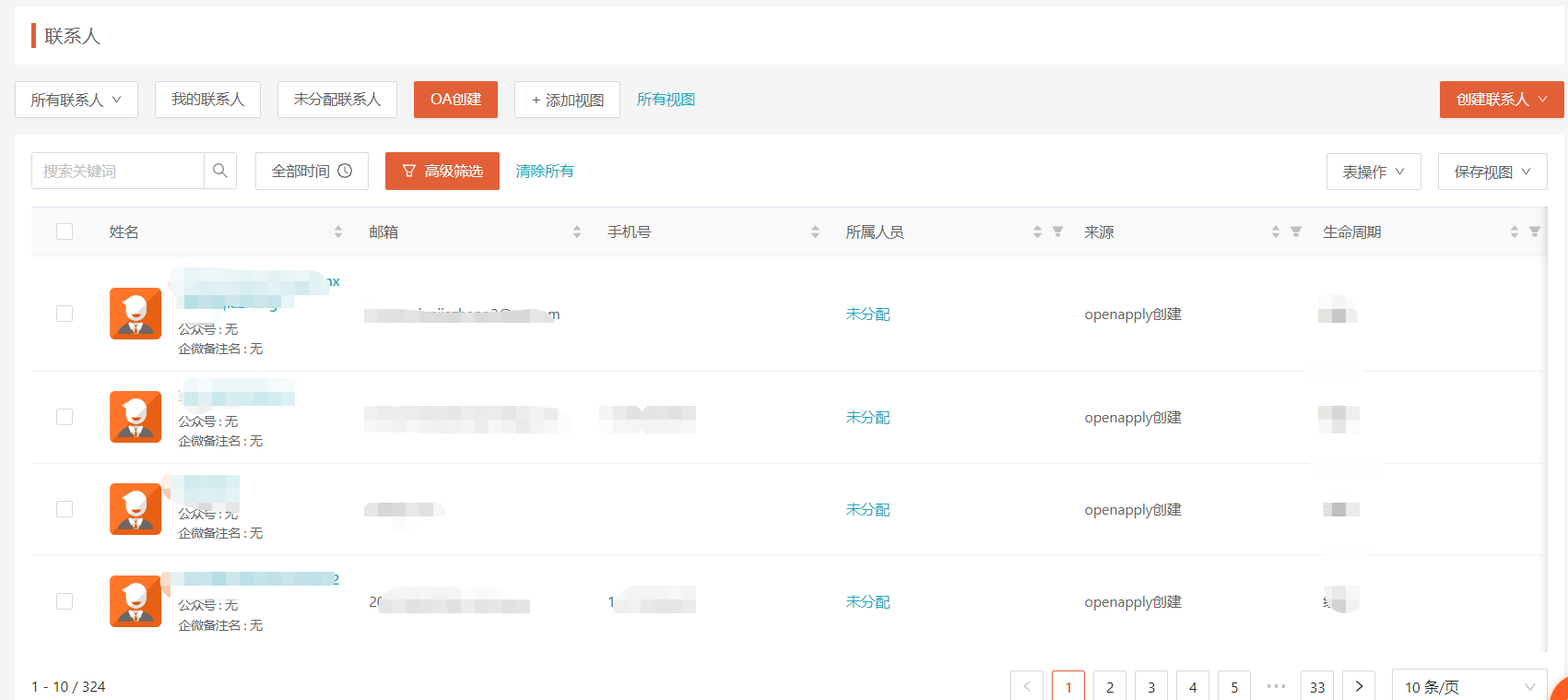Viewport: 1568px width, 700px height.
Task: Go to next page arrow
Action: 1359,686
